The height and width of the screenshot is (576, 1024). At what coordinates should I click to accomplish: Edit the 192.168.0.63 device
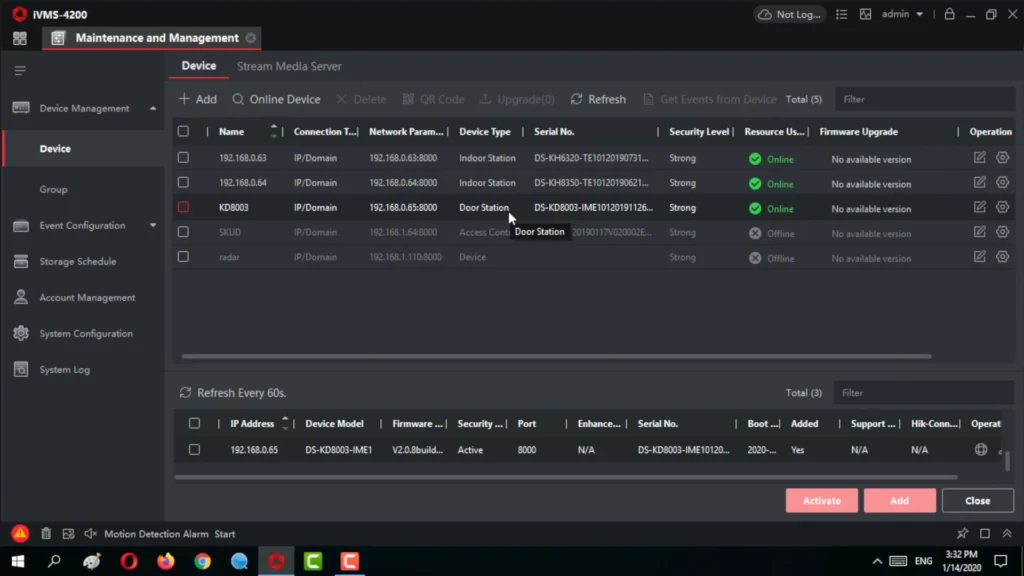point(980,157)
